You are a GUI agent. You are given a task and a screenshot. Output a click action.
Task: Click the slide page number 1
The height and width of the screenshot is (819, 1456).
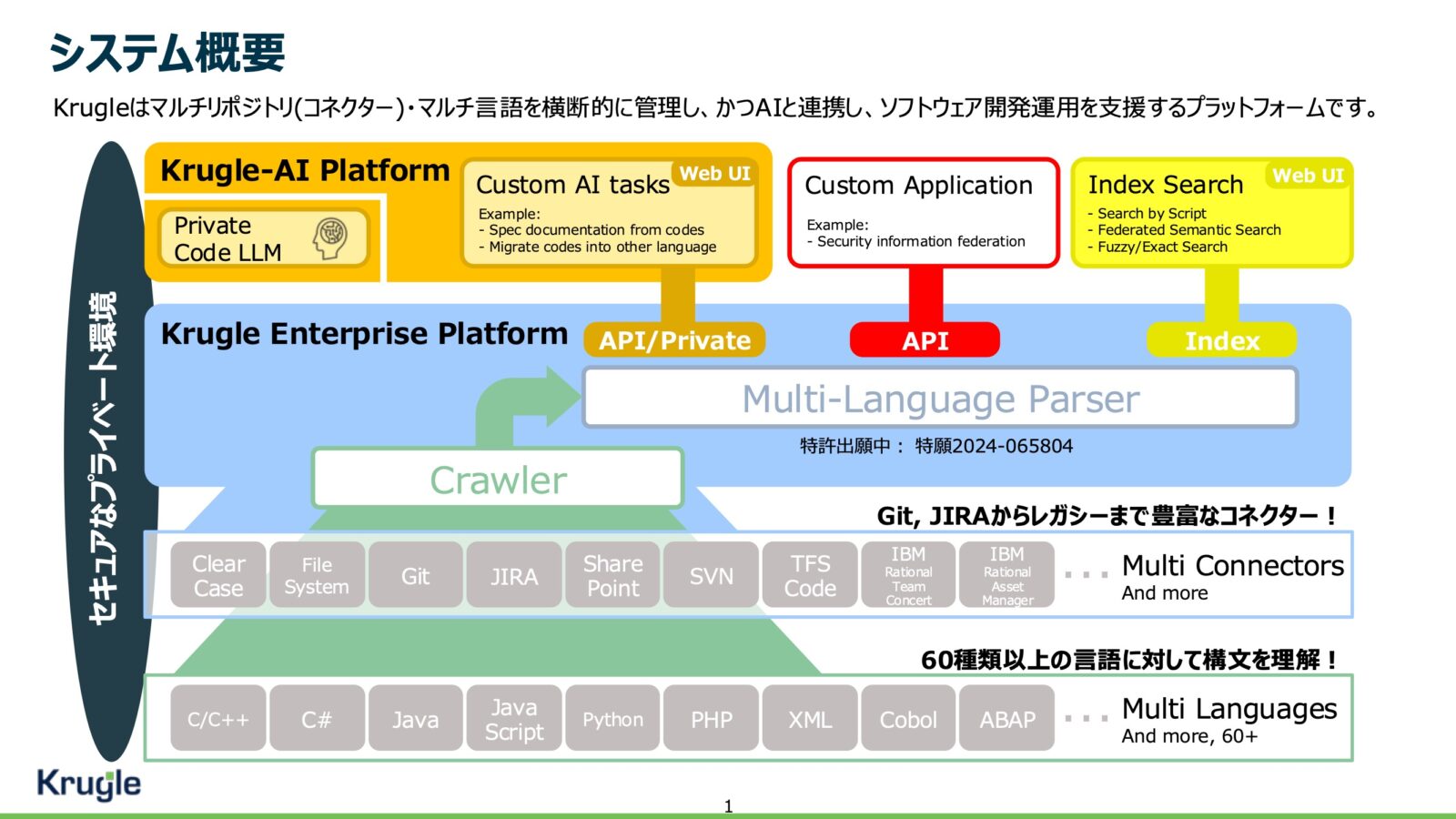click(728, 805)
